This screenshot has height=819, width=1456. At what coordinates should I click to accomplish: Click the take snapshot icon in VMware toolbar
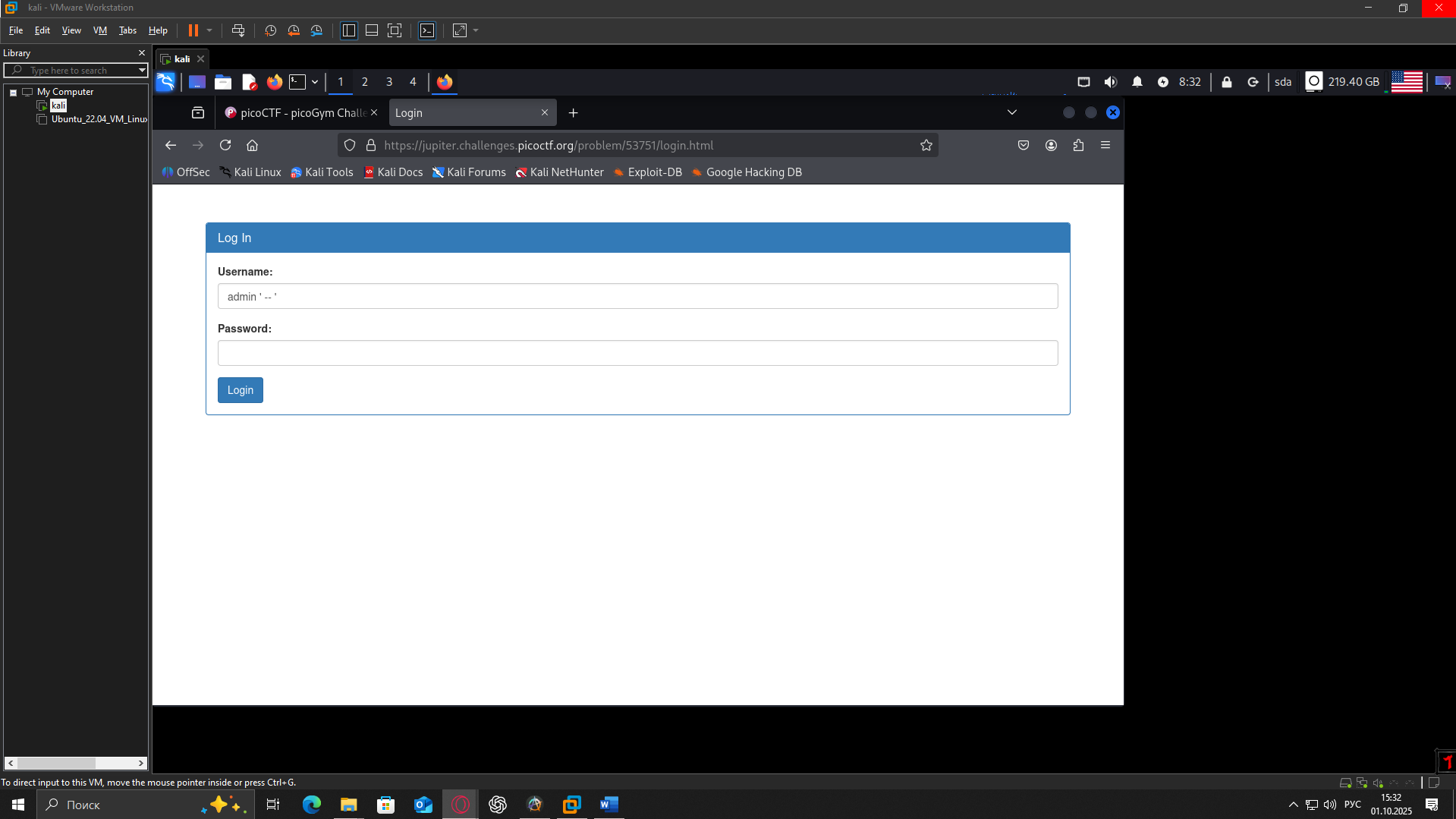[270, 30]
